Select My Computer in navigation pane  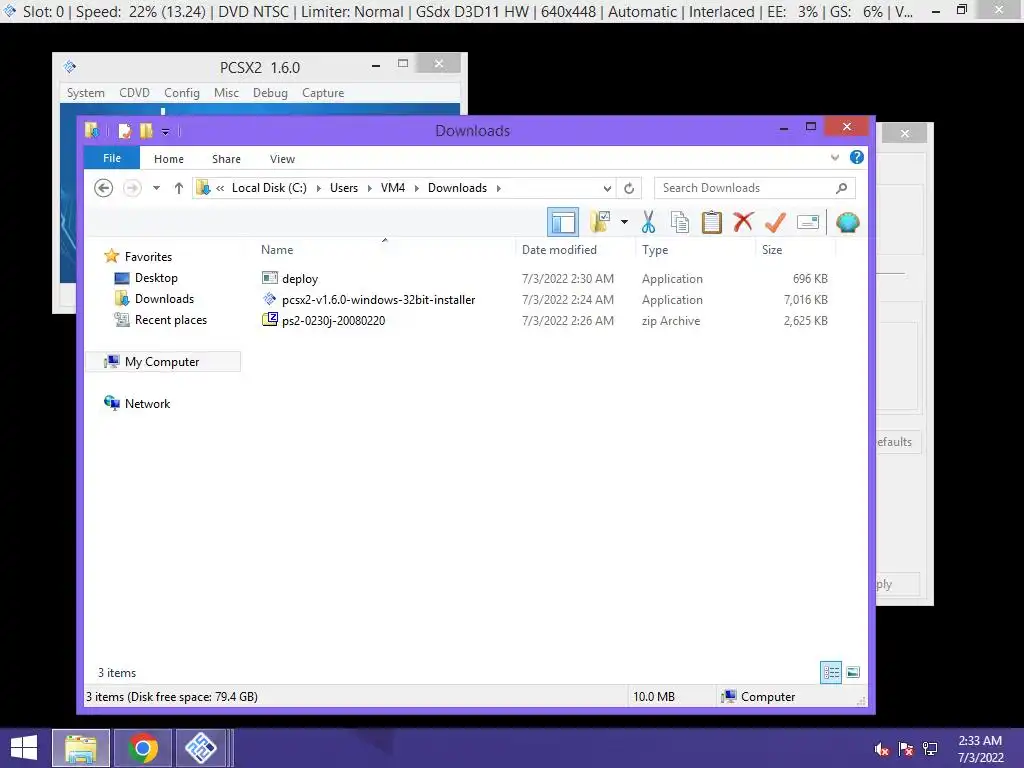tap(162, 362)
